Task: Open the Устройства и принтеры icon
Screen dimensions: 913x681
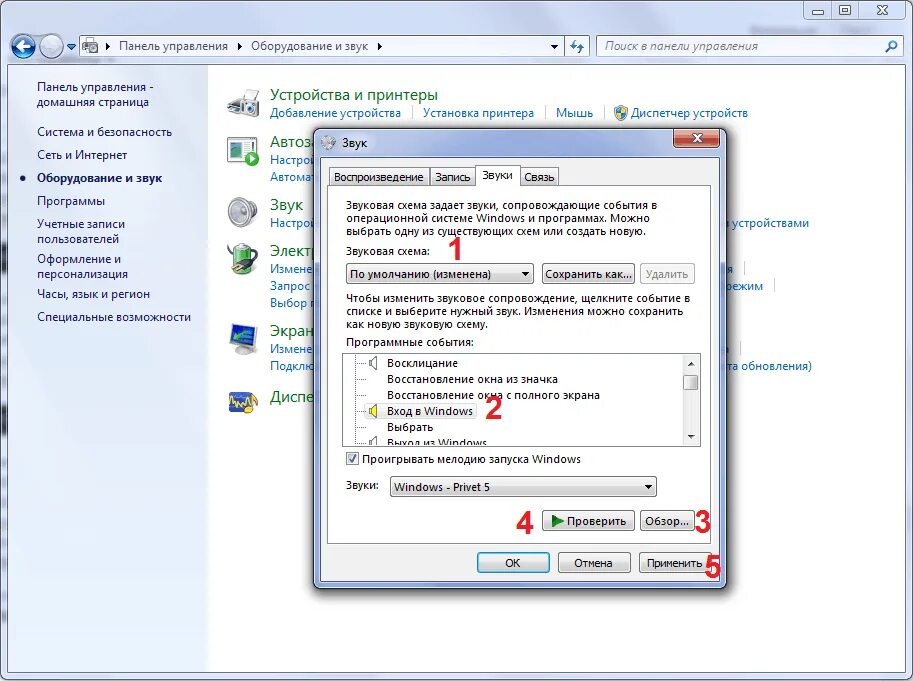Action: click(243, 103)
